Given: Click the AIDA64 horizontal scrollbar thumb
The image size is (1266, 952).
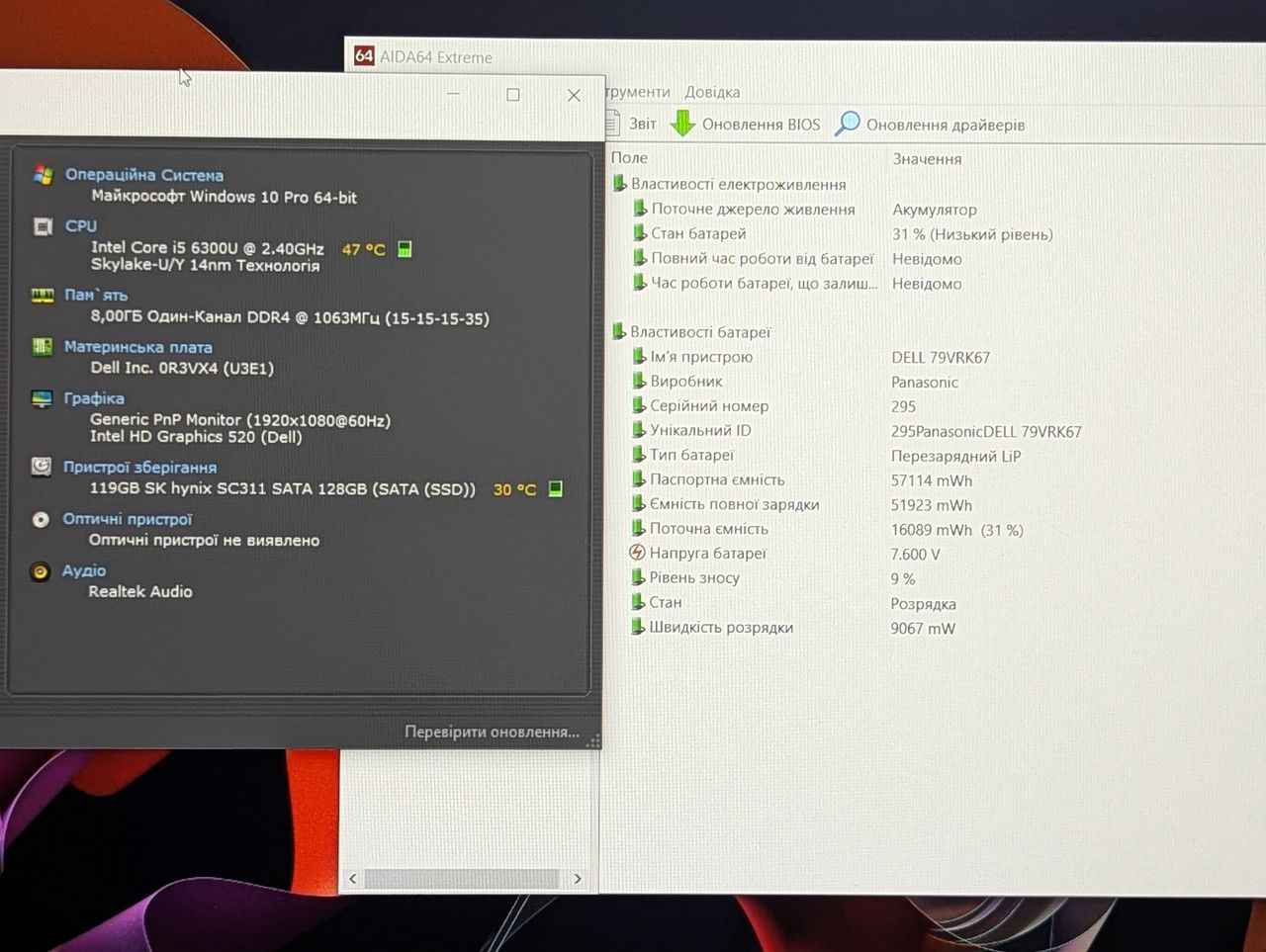Looking at the screenshot, I should pyautogui.click(x=461, y=878).
